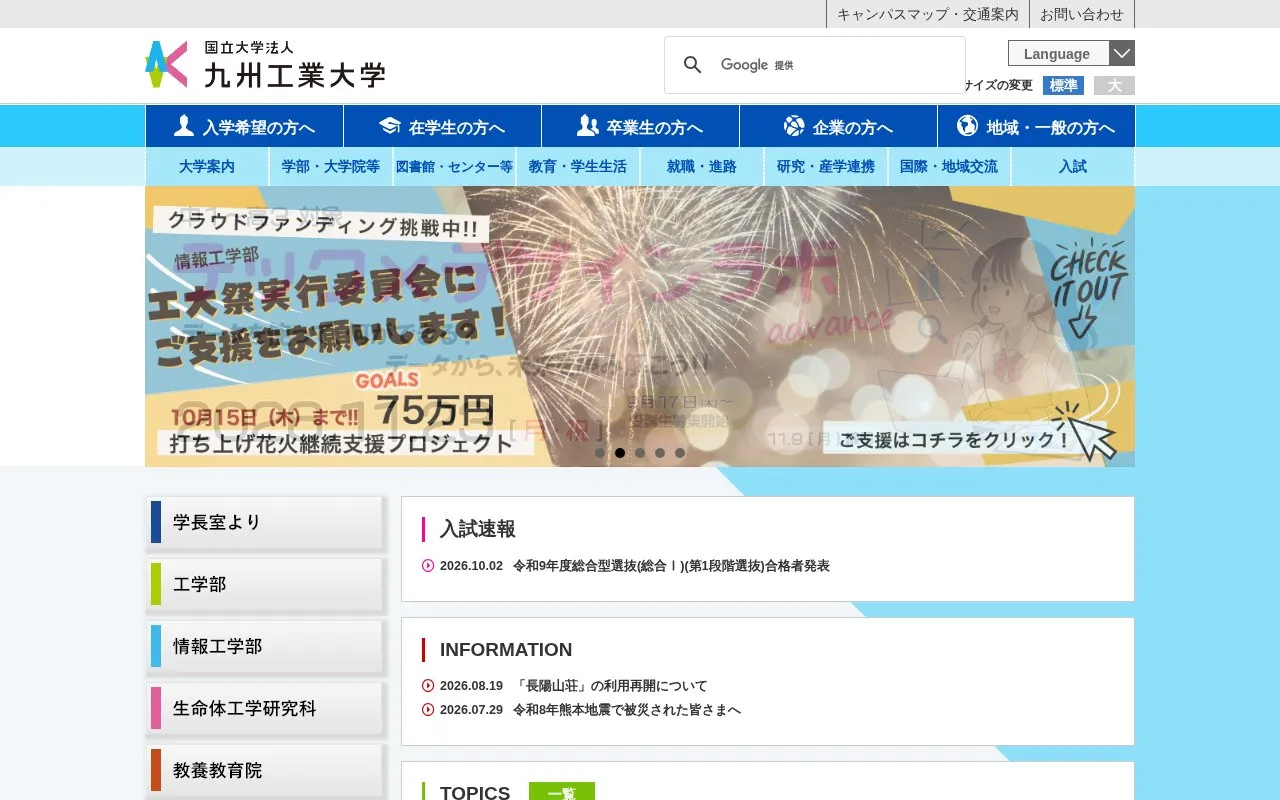Open 令和8年熊本地震で被災された皆さまへ notice
The height and width of the screenshot is (800, 1280).
pyautogui.click(x=627, y=710)
